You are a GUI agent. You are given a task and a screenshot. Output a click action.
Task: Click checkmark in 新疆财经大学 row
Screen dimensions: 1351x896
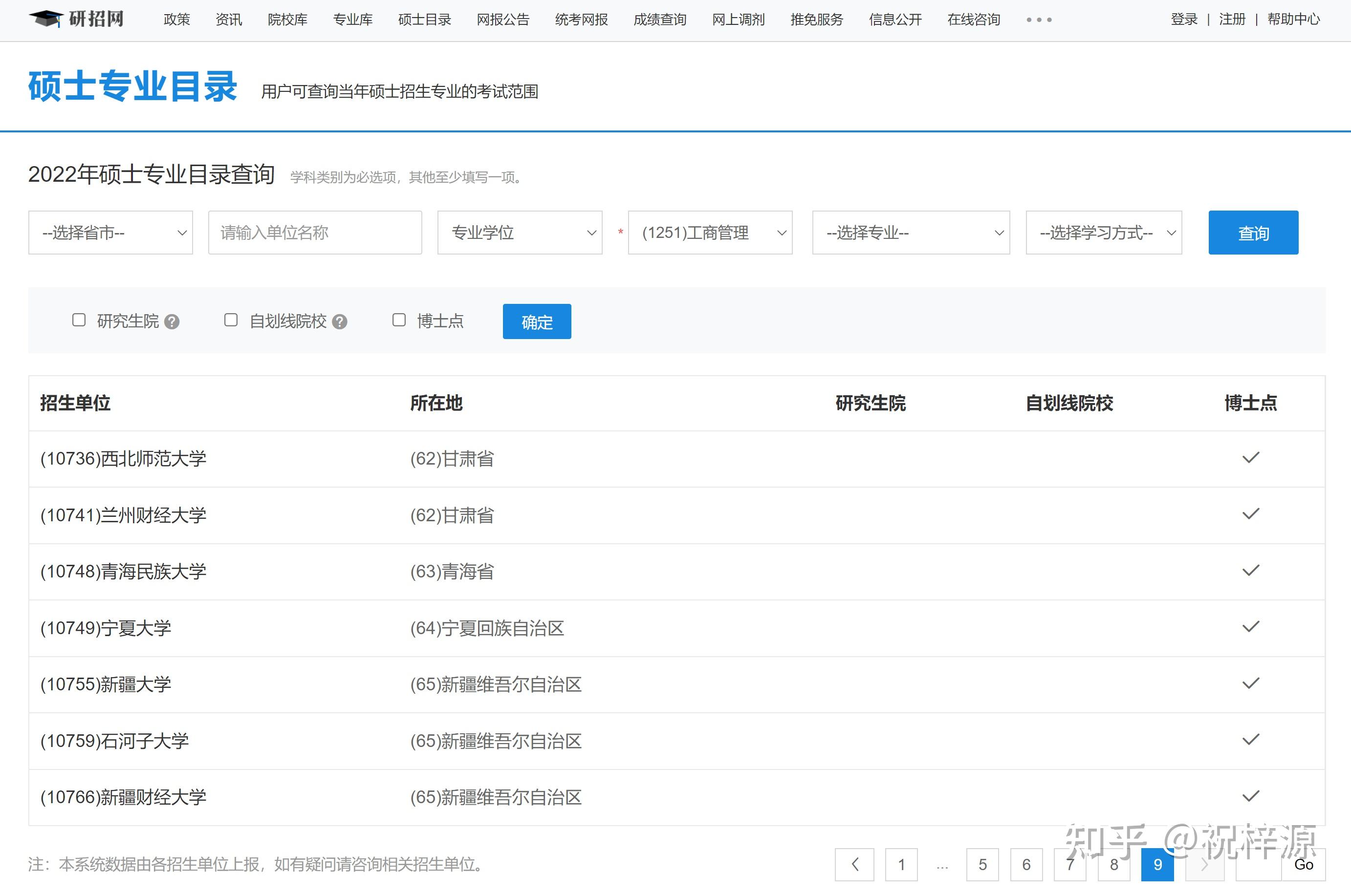point(1250,796)
